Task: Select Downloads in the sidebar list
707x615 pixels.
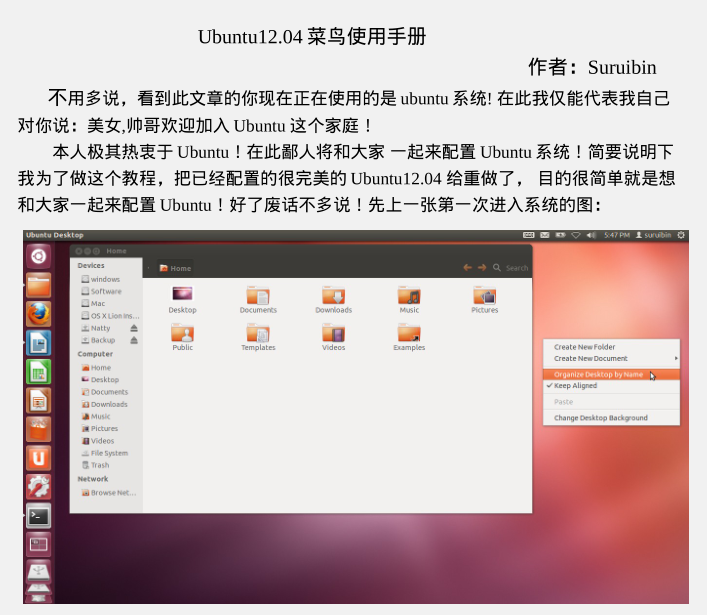Action: (x=106, y=404)
